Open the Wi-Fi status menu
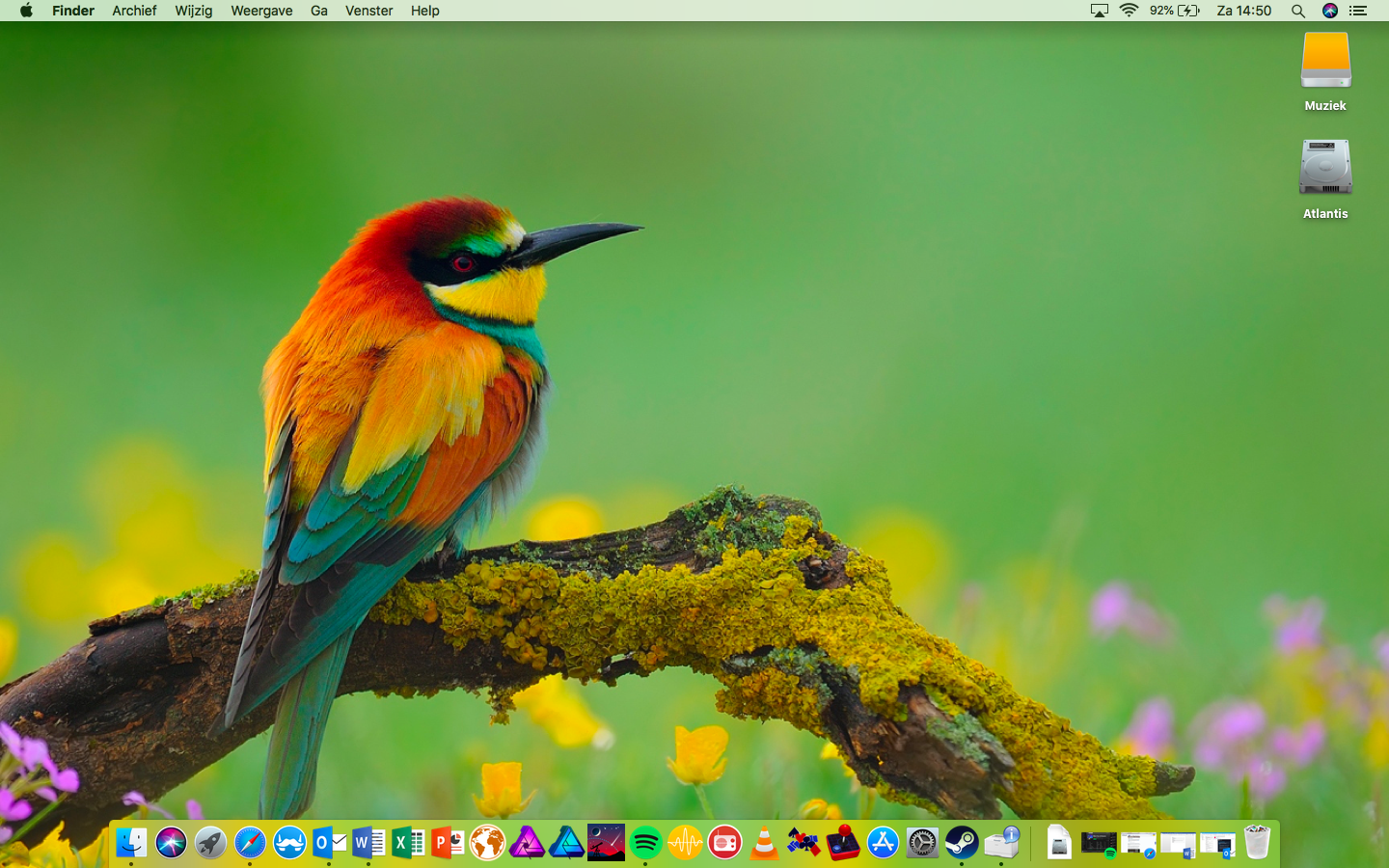This screenshot has width=1389, height=868. click(x=1129, y=11)
